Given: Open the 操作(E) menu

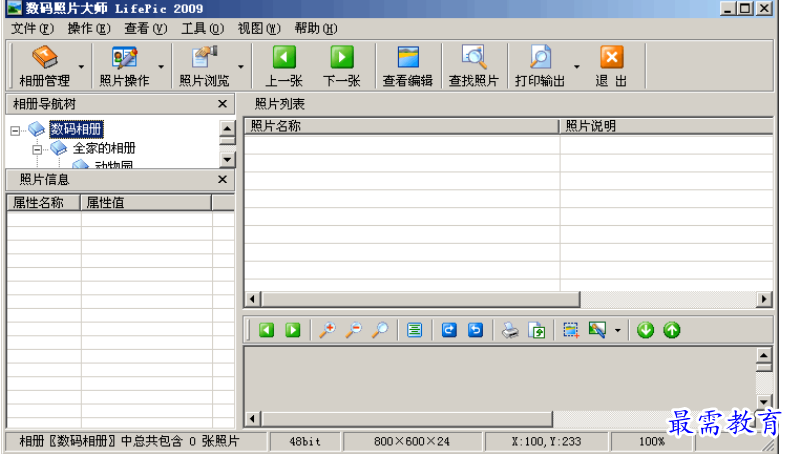Looking at the screenshot, I should tap(89, 29).
